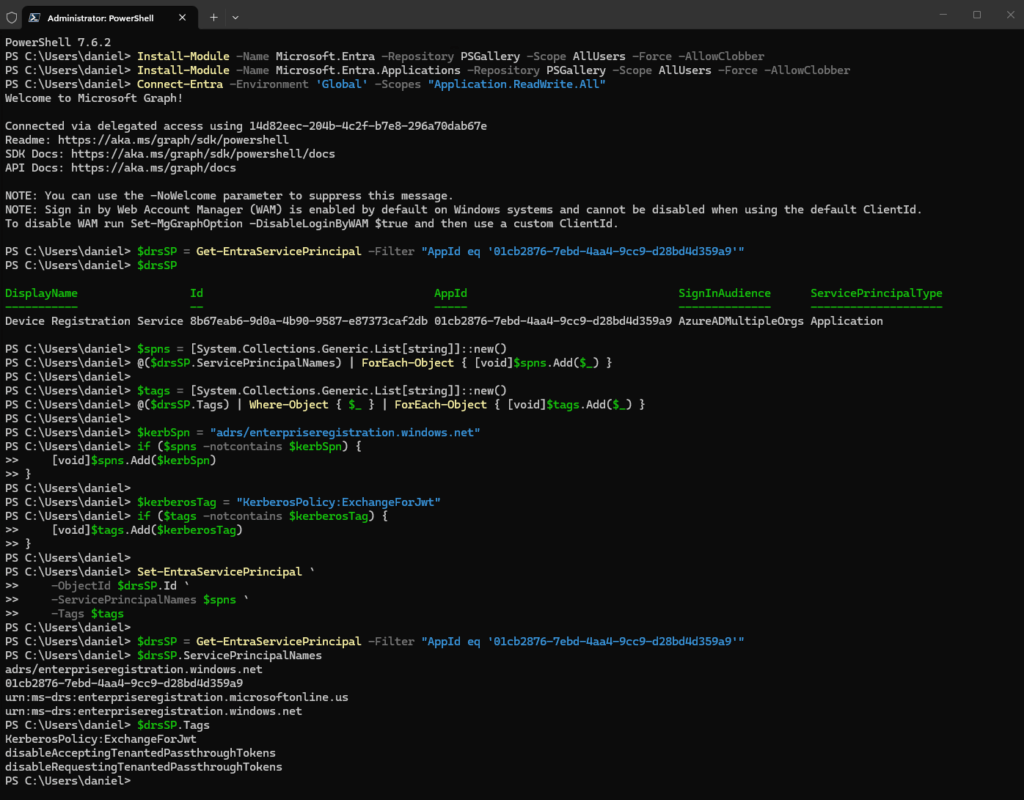Close the terminal window
1024x800 pixels.
pos(1010,14)
